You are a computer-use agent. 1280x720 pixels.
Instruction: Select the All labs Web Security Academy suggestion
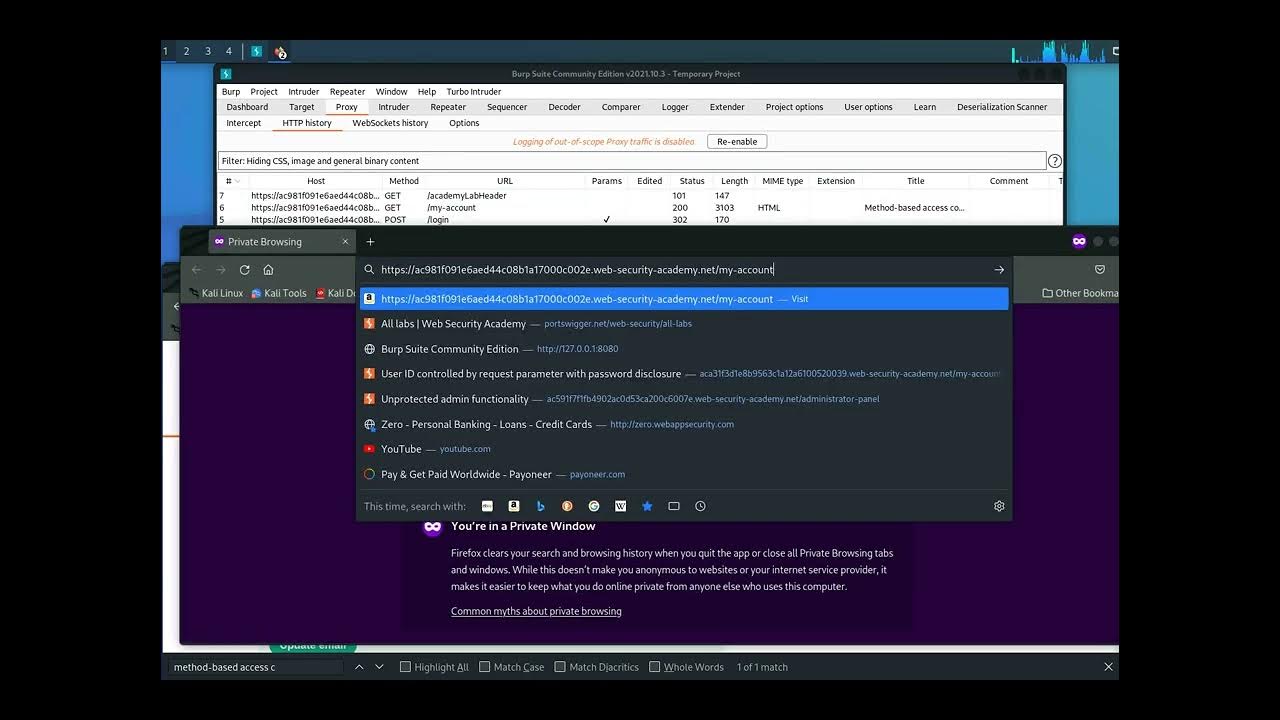click(684, 324)
